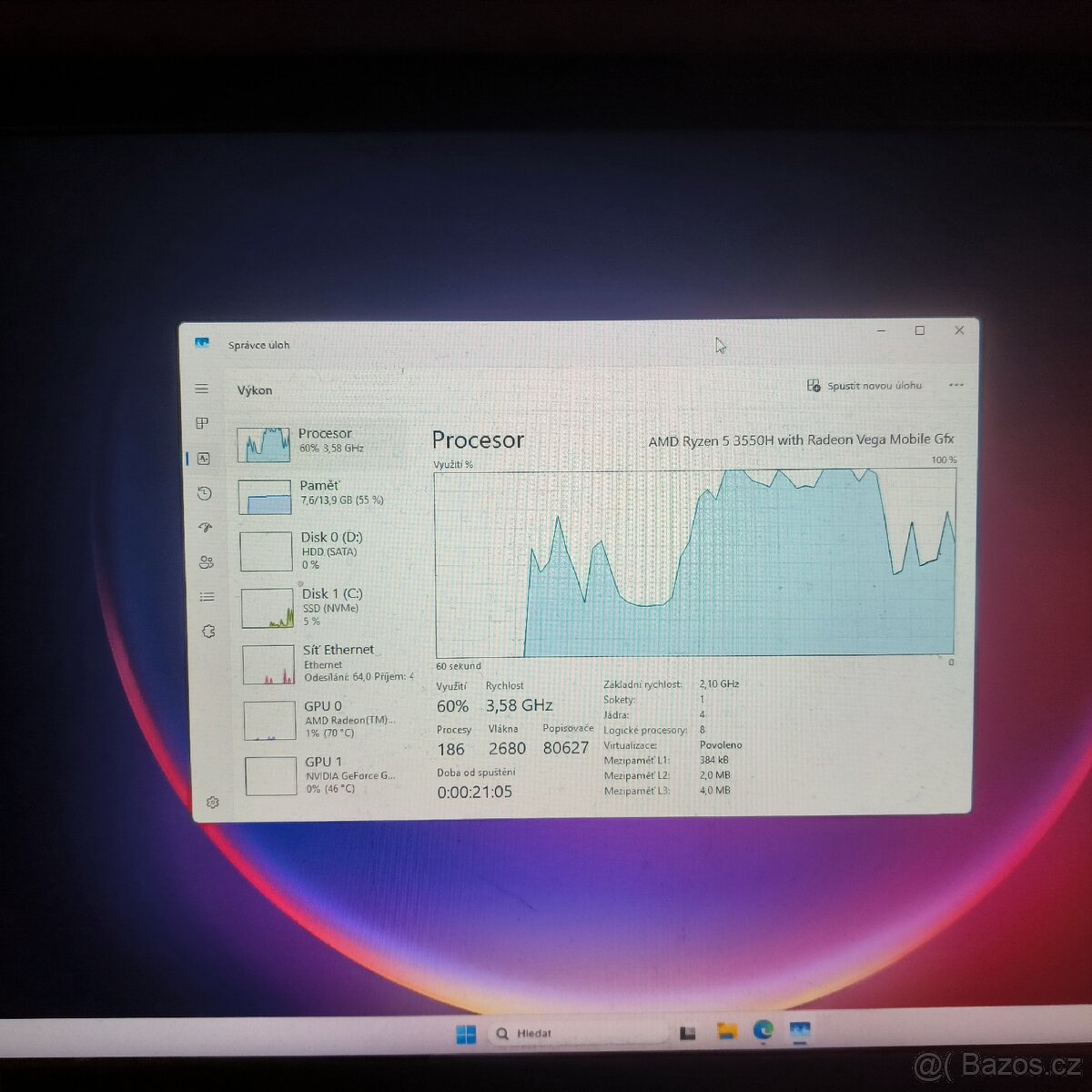1092x1092 pixels.
Task: Select the Performance page icon
Action: pos(204,459)
